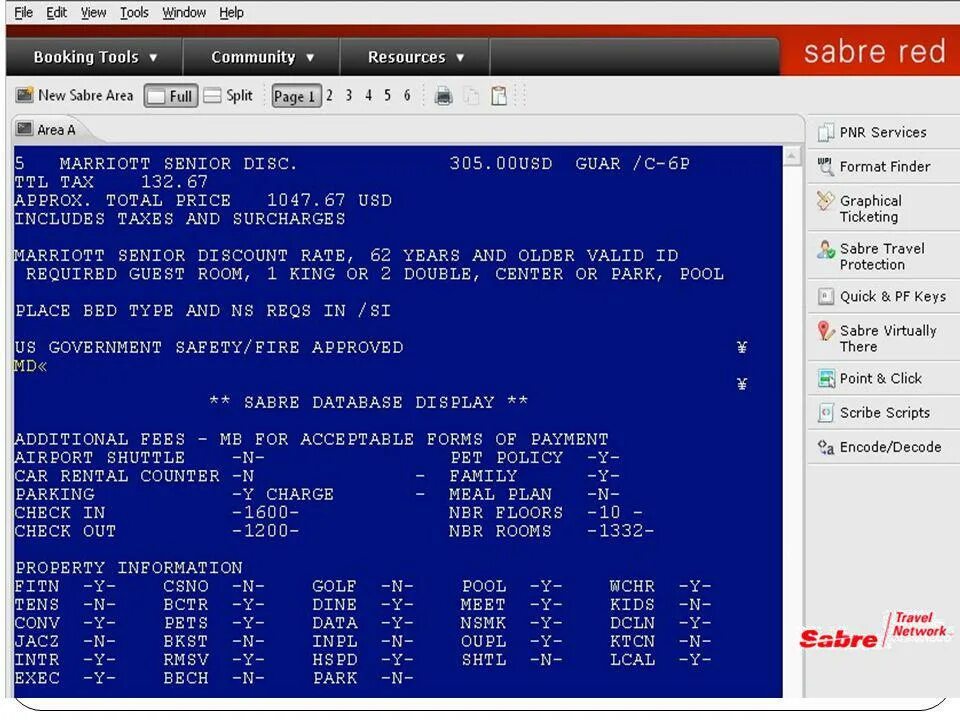960x720 pixels.
Task: Switch to page 6
Action: pos(407,96)
